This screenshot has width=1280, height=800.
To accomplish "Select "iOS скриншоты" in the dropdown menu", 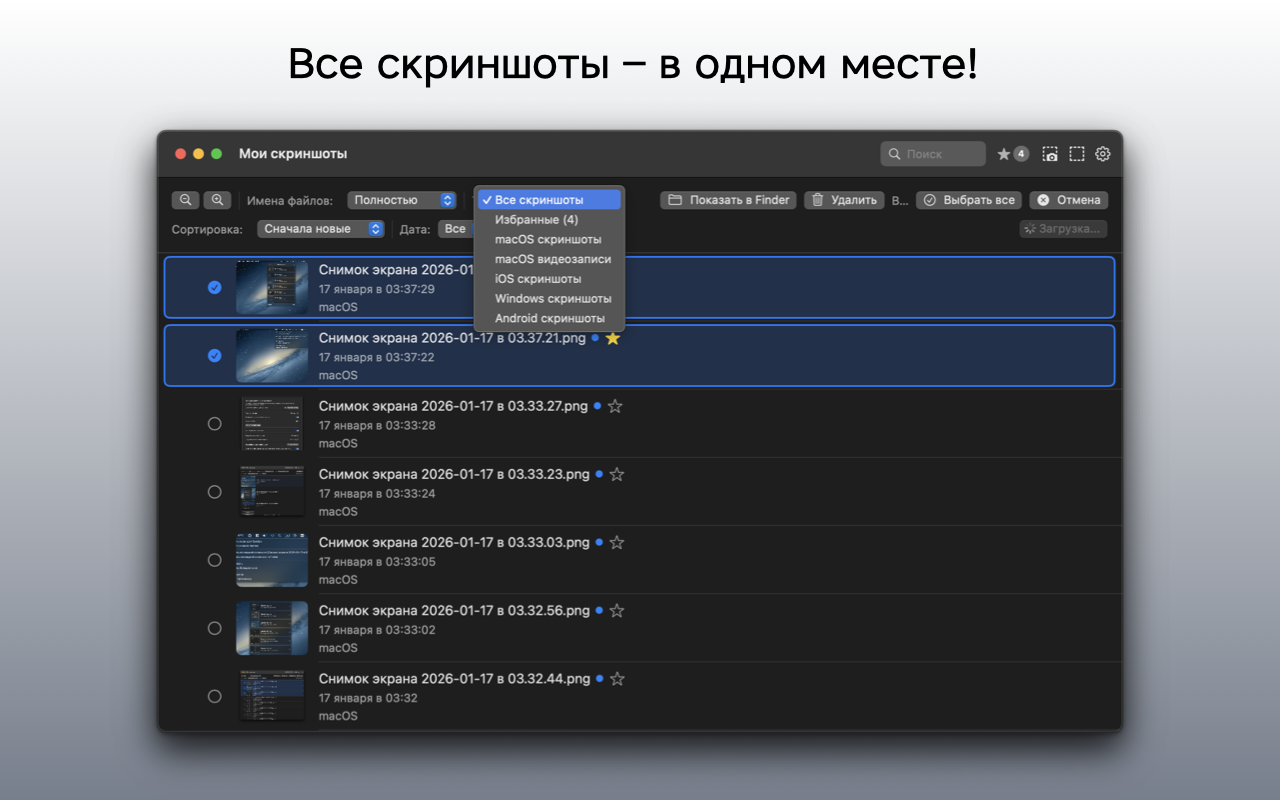I will [x=538, y=279].
